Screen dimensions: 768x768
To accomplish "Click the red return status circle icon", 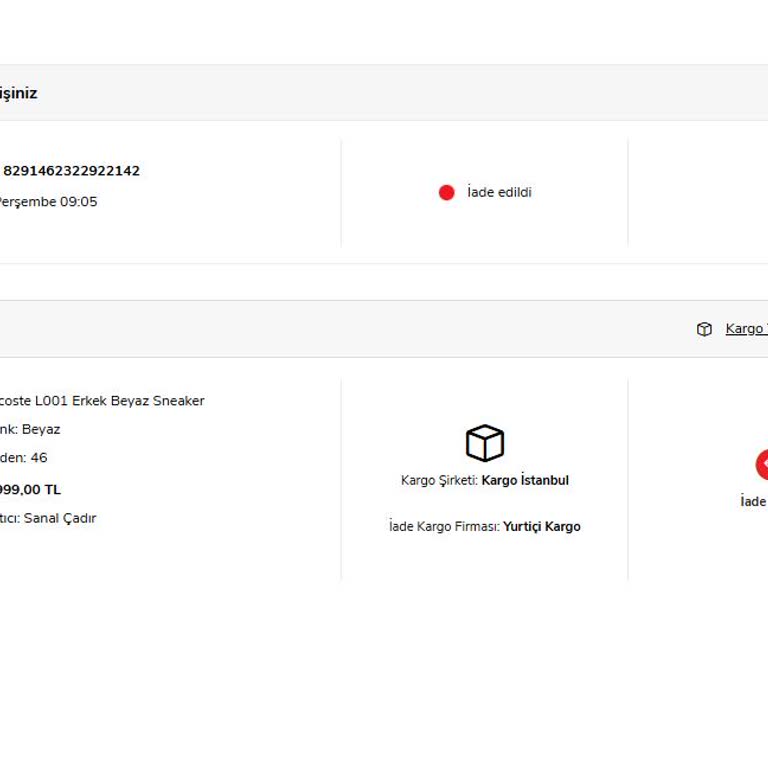I will click(762, 464).
